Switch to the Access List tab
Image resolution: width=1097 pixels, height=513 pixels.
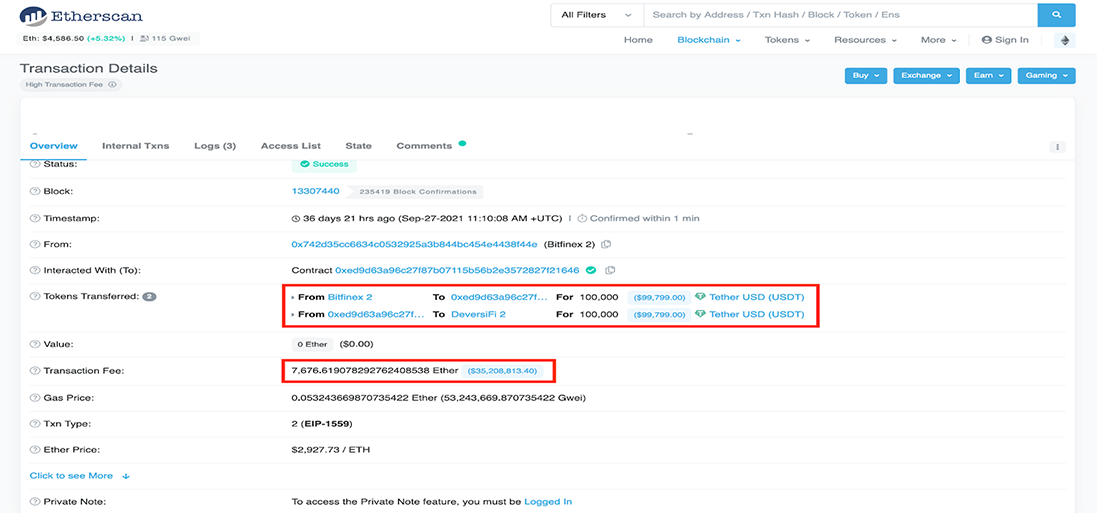[291, 146]
